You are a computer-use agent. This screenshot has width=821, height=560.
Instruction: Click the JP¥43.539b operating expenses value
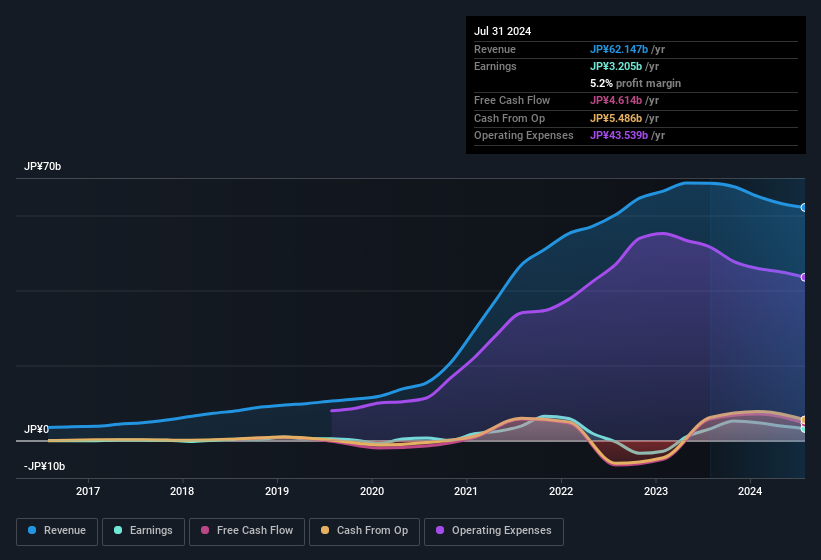(x=619, y=136)
